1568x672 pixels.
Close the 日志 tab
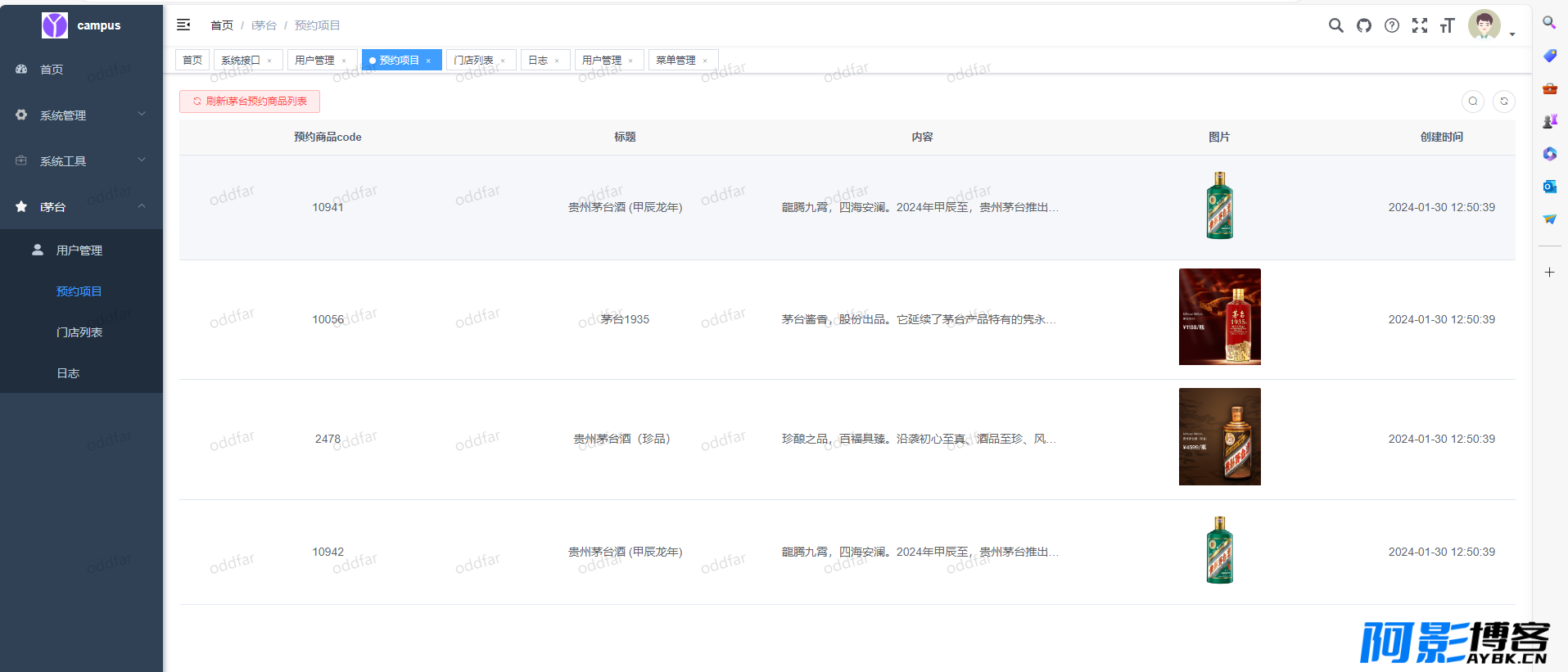point(557,61)
